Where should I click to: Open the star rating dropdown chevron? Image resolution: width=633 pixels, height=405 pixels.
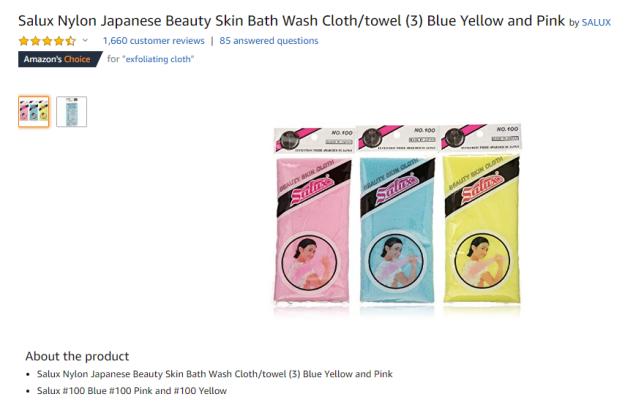(x=85, y=40)
